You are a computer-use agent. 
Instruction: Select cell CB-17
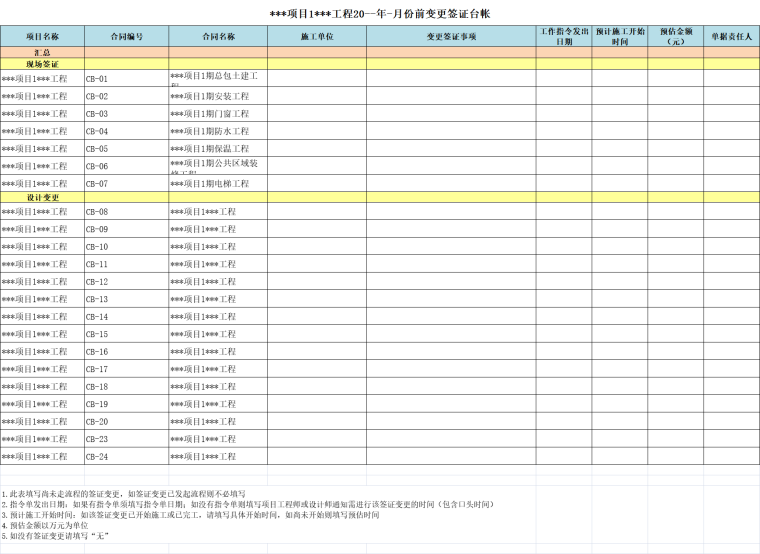tap(127, 368)
